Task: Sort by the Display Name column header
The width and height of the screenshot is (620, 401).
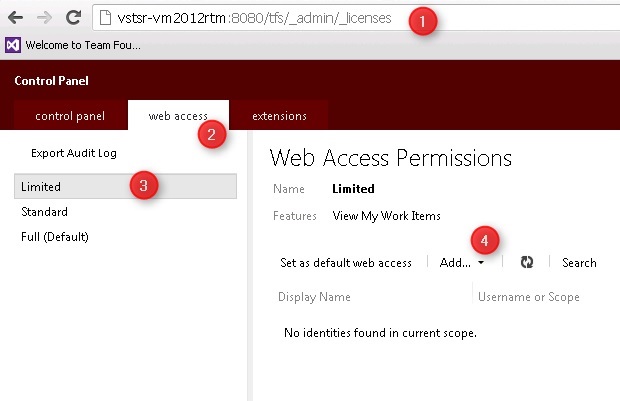Action: tap(314, 297)
